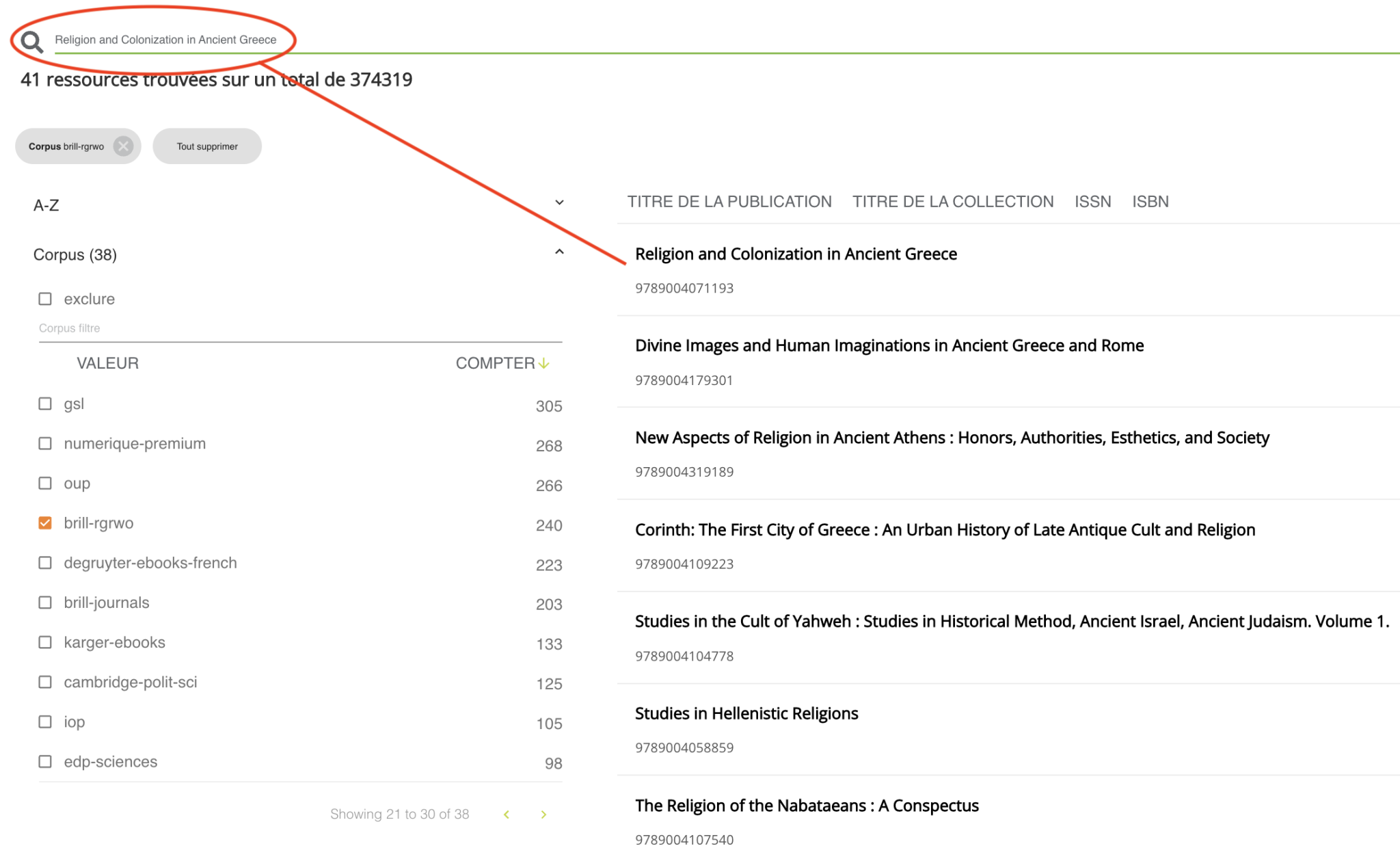Check the gsl corpus checkbox

[45, 403]
